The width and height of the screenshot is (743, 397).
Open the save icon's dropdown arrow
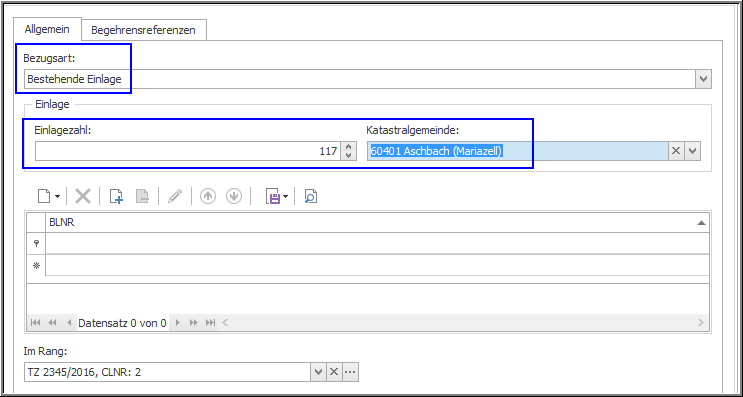pos(285,196)
